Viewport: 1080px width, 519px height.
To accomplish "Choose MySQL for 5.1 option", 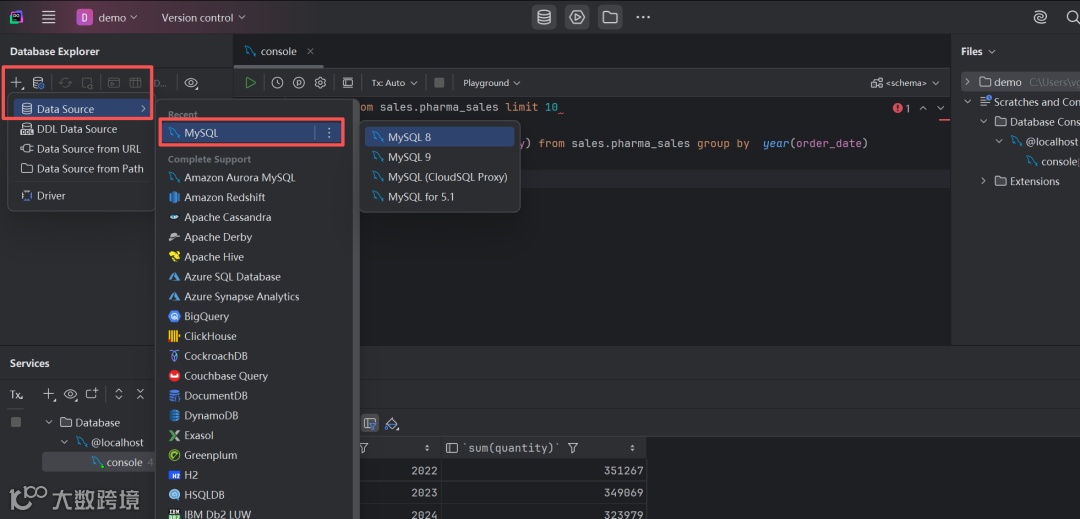I will (x=439, y=197).
